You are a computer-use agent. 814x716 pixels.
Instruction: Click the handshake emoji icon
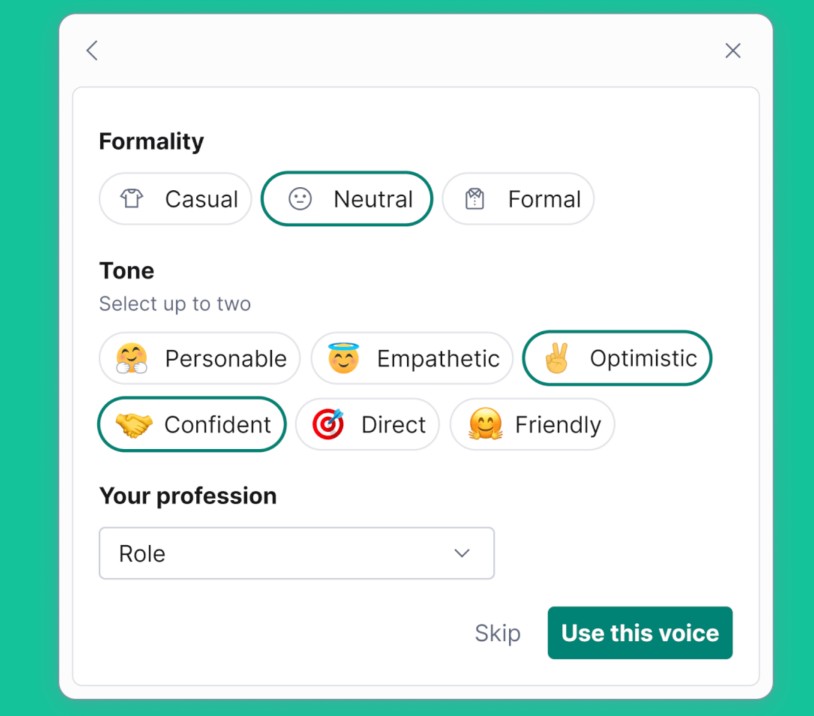coord(132,425)
